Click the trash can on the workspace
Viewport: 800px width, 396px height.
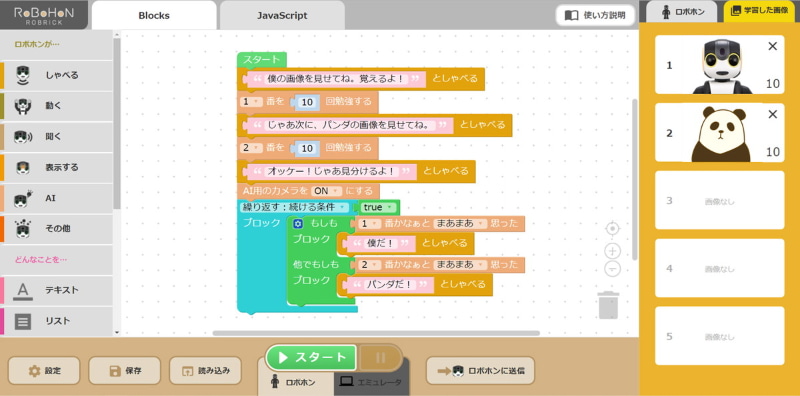tap(608, 305)
